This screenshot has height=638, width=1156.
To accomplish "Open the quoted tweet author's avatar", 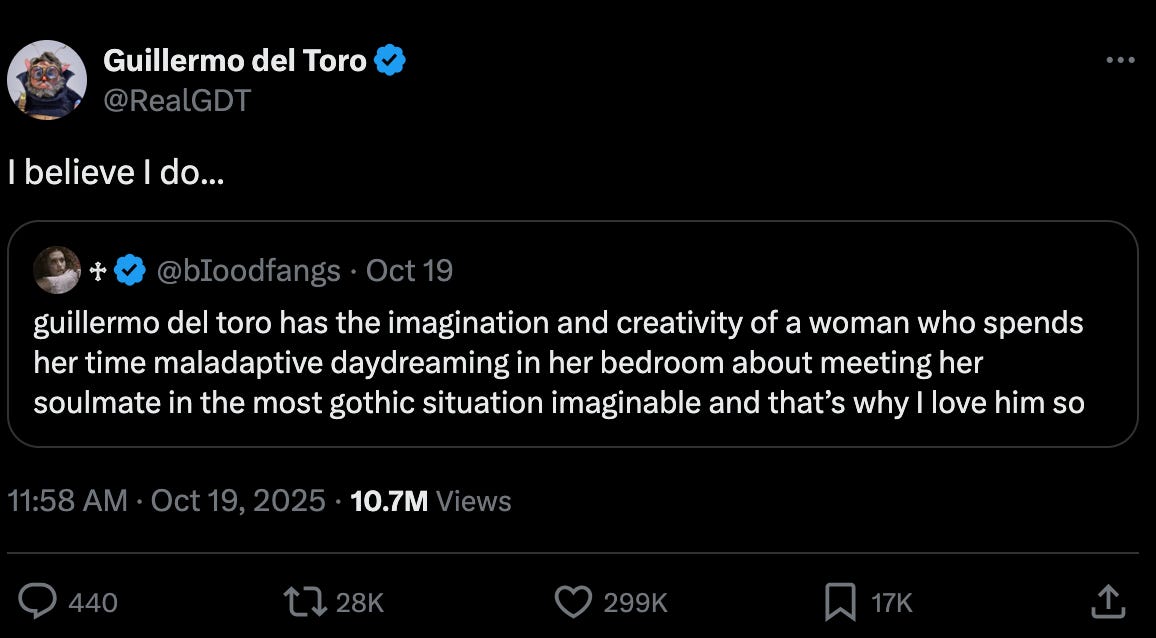I will 57,270.
